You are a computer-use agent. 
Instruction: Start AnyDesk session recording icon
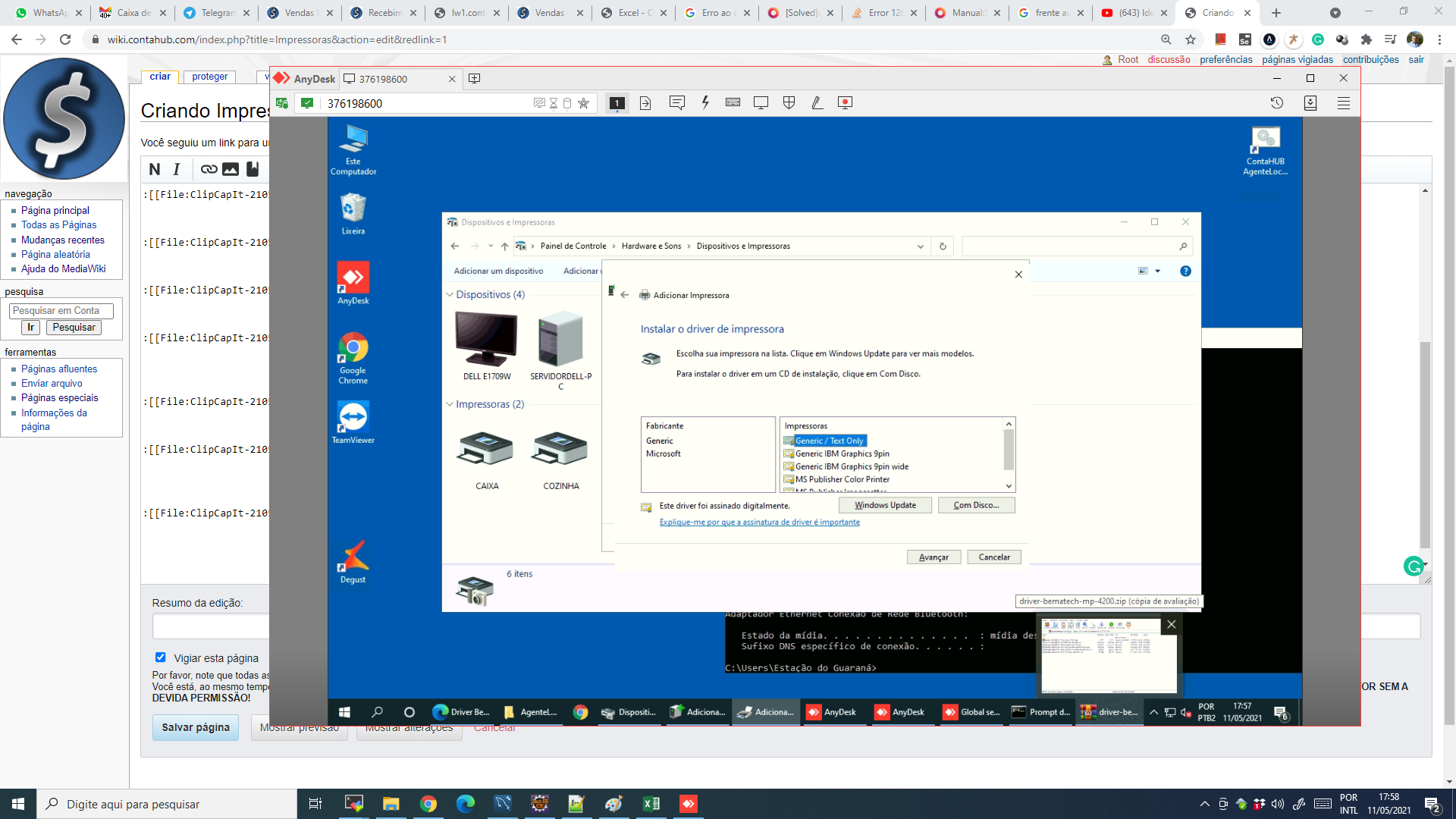click(845, 102)
